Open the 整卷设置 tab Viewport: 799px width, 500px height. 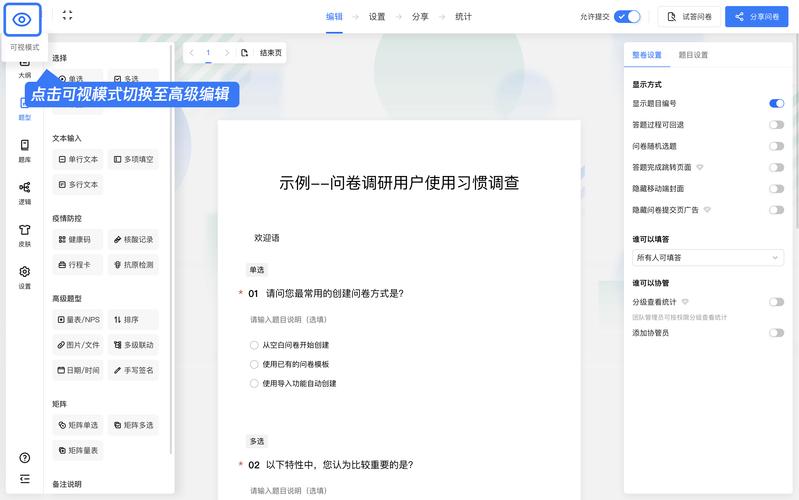[647, 55]
